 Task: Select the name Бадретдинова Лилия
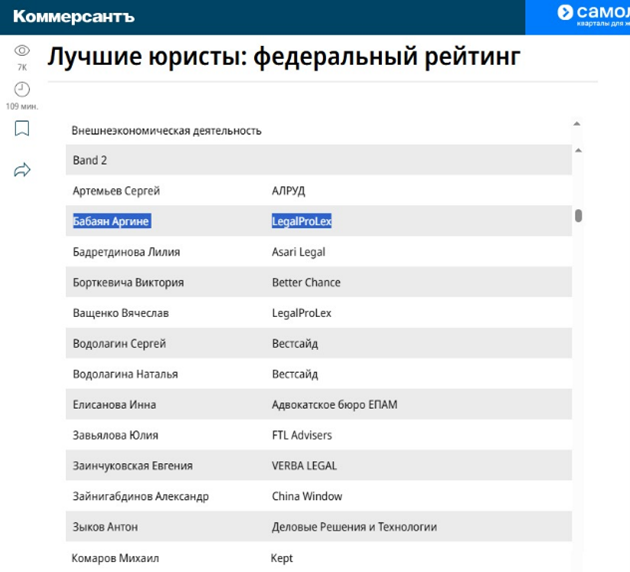[126, 252]
